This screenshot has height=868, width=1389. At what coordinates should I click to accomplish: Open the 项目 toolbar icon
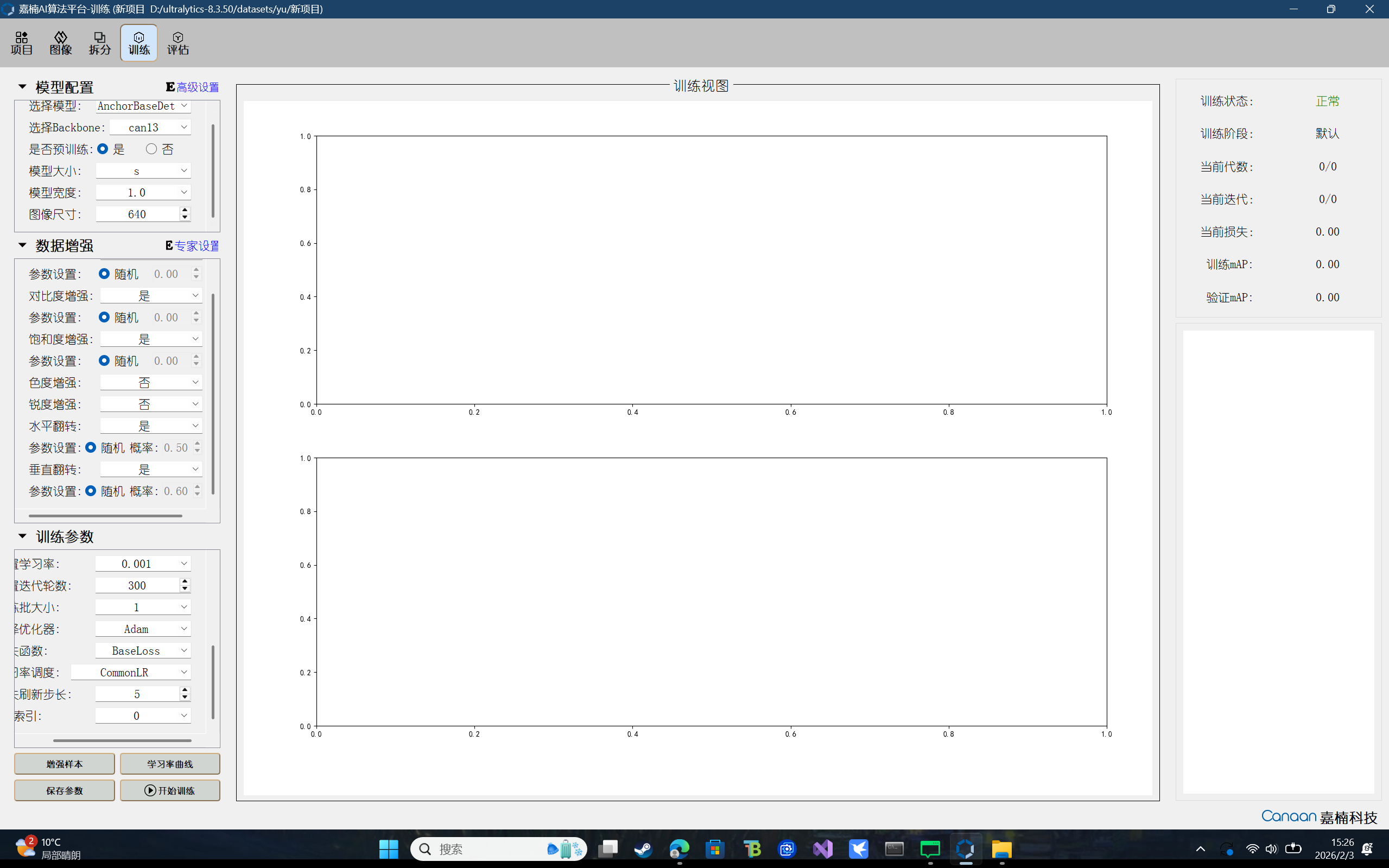point(21,43)
